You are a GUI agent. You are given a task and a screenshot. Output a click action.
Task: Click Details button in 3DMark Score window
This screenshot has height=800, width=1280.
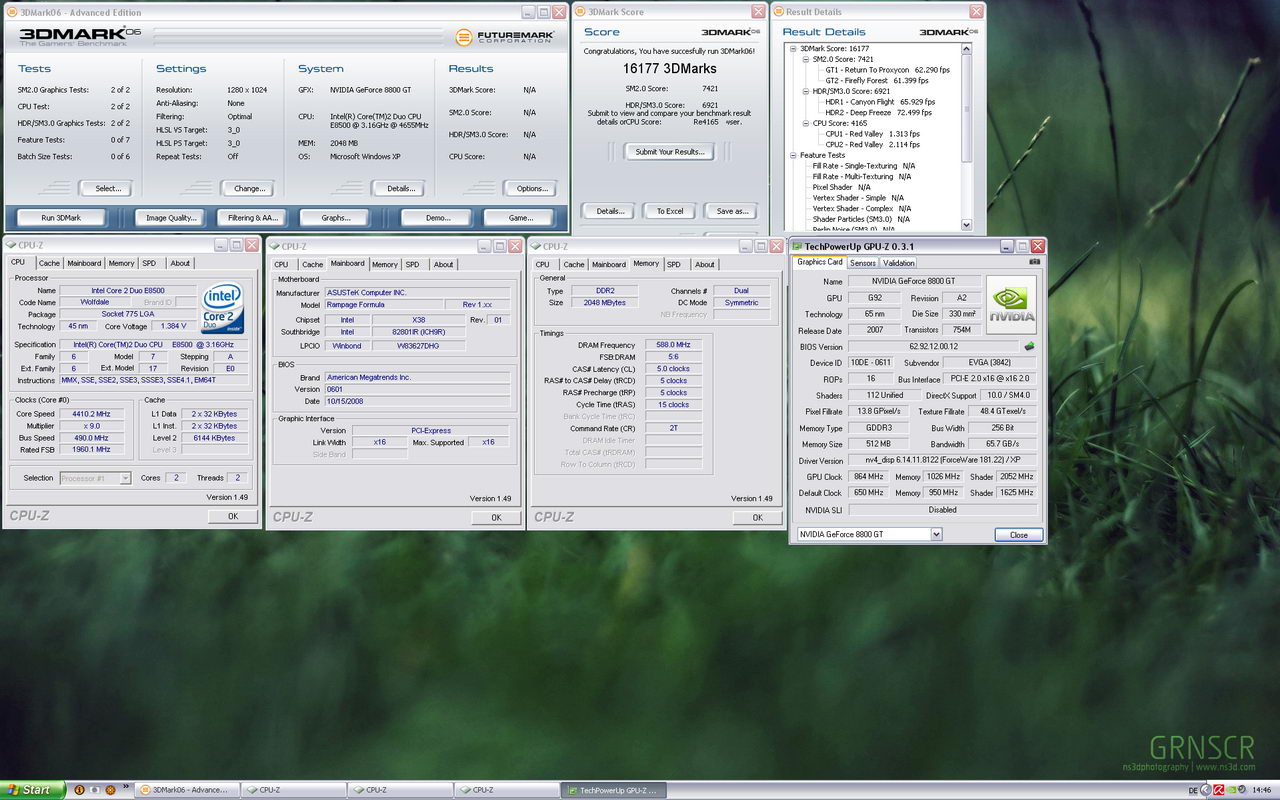tap(610, 211)
